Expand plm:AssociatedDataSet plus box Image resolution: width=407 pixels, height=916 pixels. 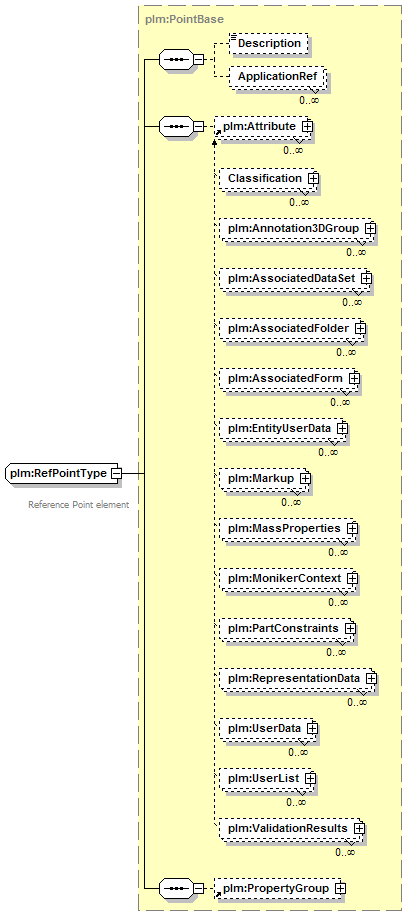(x=366, y=279)
